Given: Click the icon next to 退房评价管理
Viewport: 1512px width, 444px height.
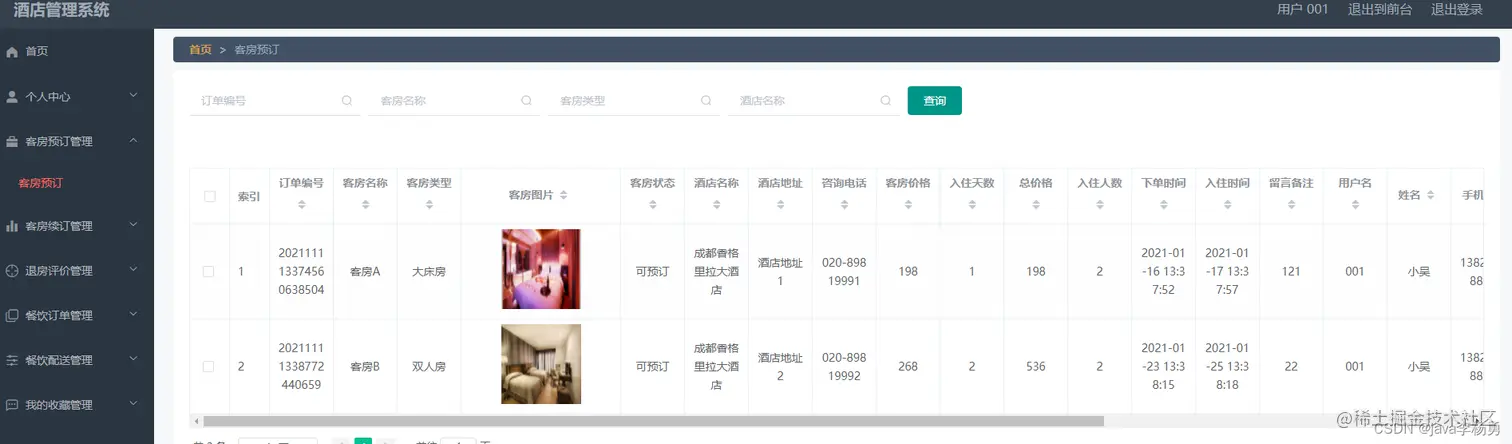Looking at the screenshot, I should (12, 271).
